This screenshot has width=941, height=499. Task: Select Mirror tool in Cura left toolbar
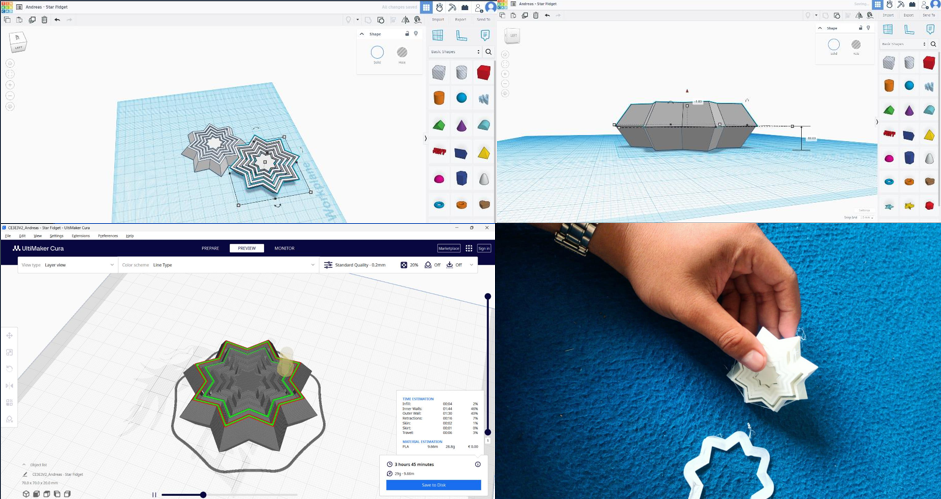(9, 386)
